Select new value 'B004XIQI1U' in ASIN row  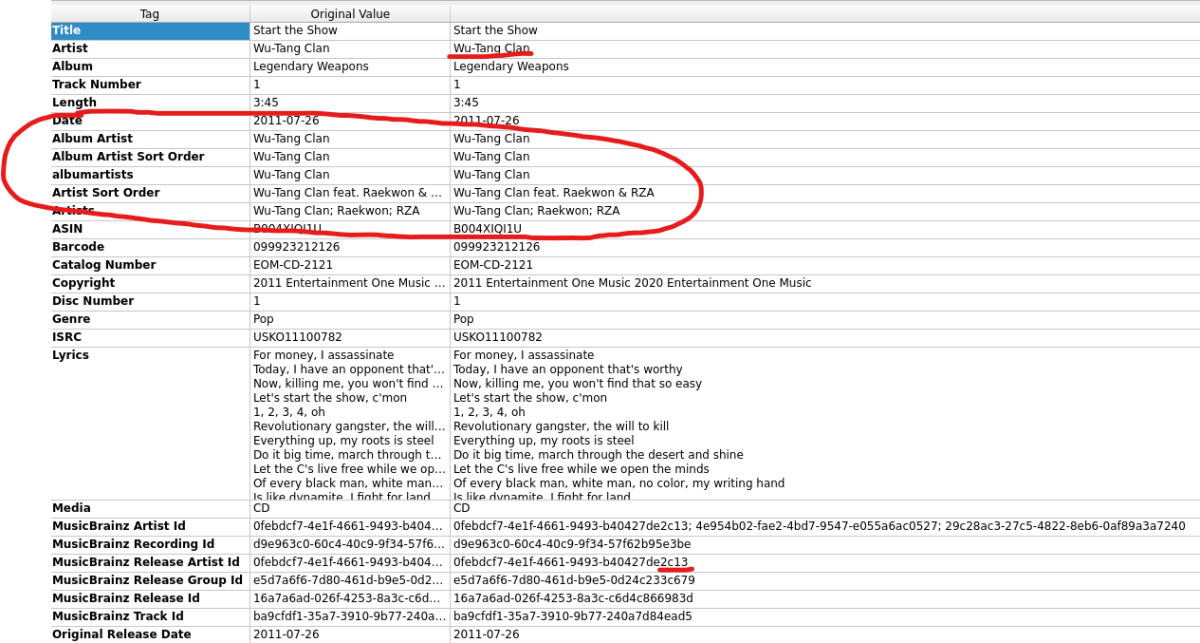(x=488, y=229)
